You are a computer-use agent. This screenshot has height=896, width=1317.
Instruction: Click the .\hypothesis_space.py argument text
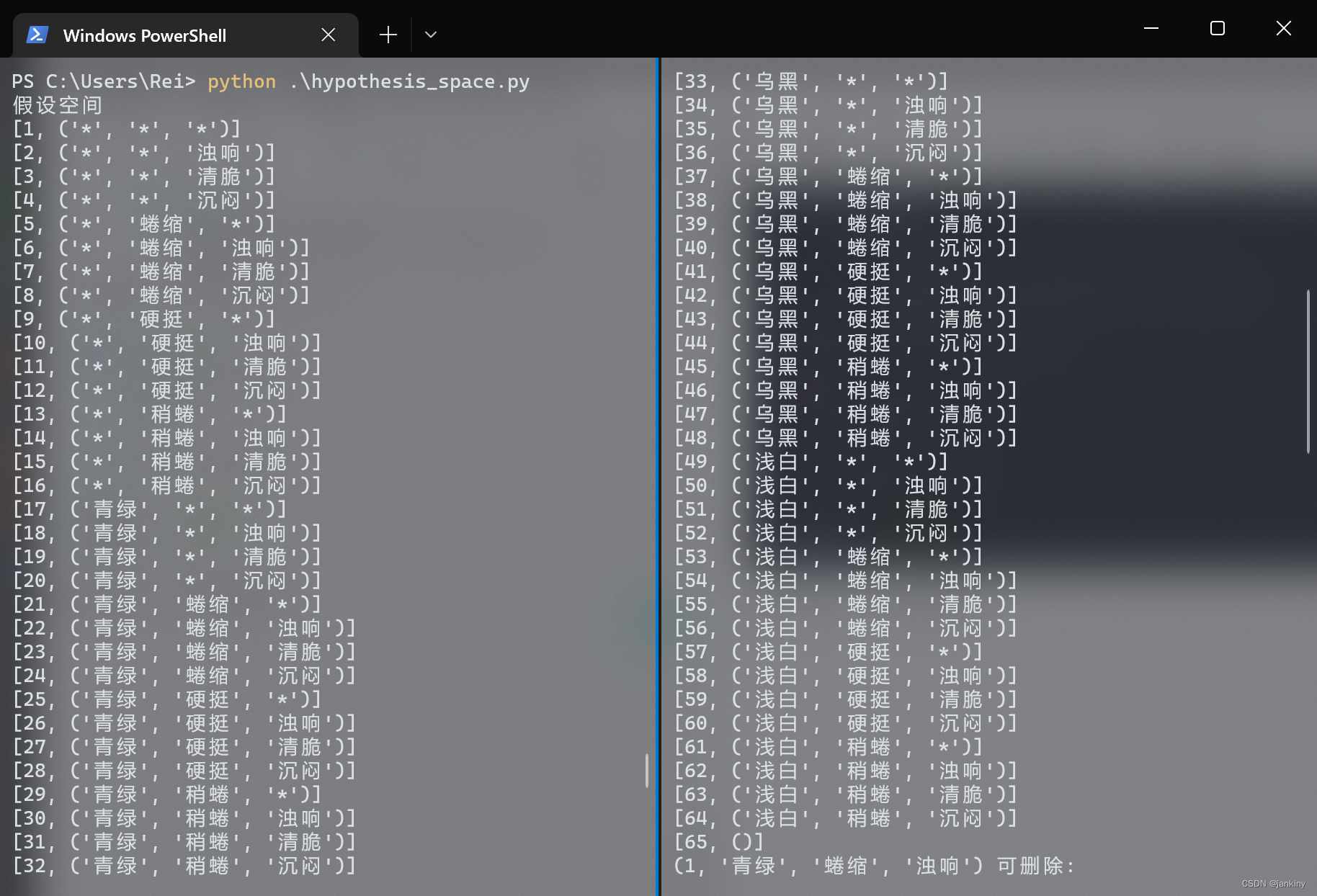[x=409, y=81]
